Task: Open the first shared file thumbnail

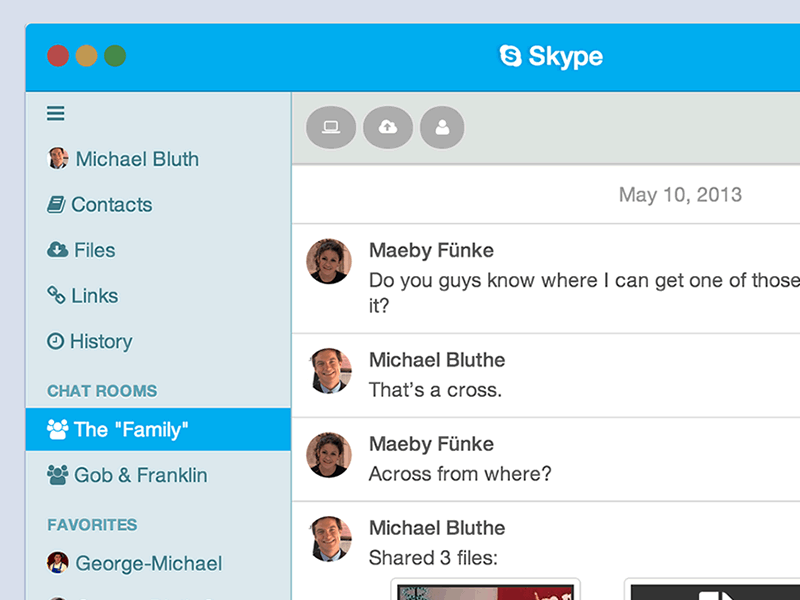Action: pyautogui.click(x=487, y=590)
